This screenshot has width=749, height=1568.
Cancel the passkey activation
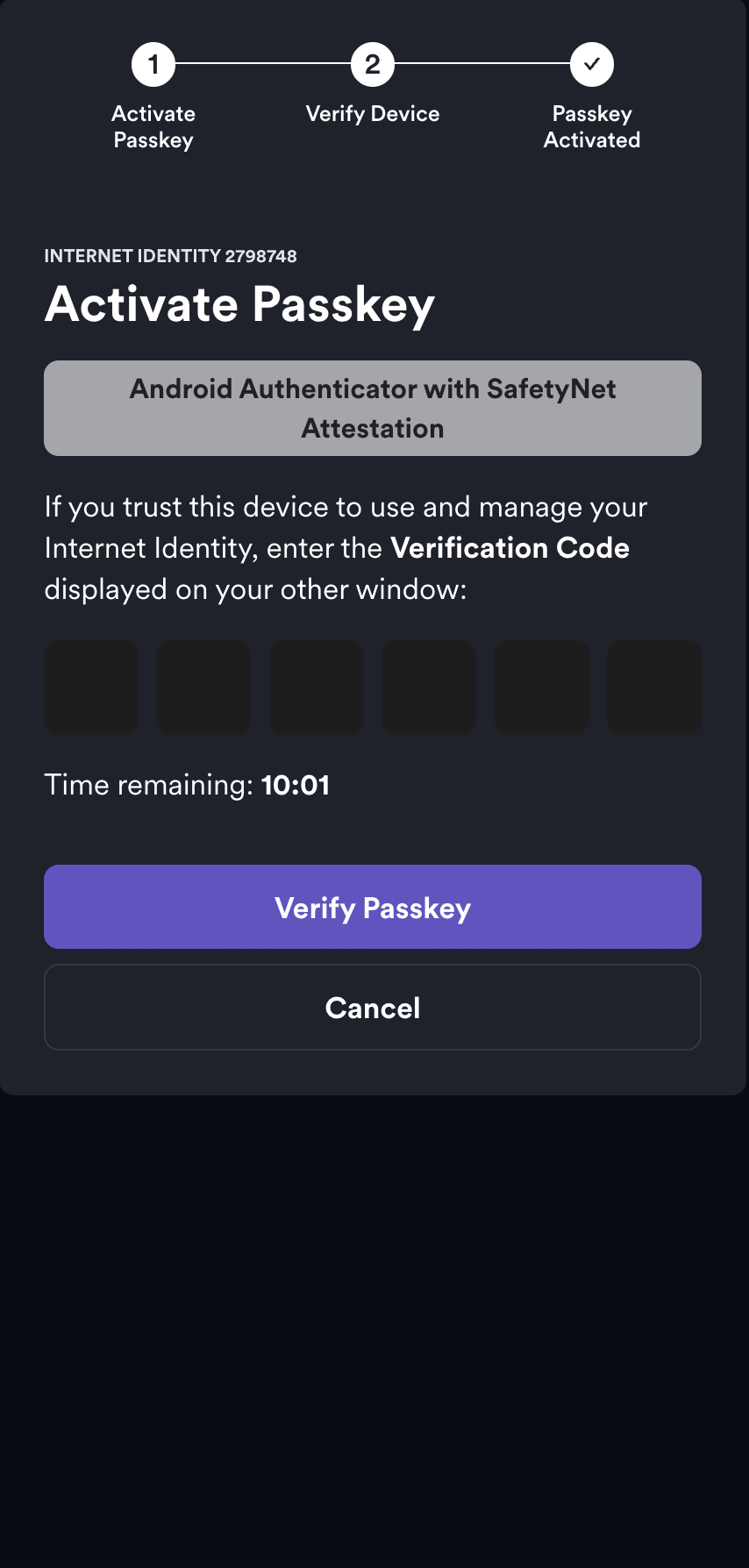click(373, 1007)
